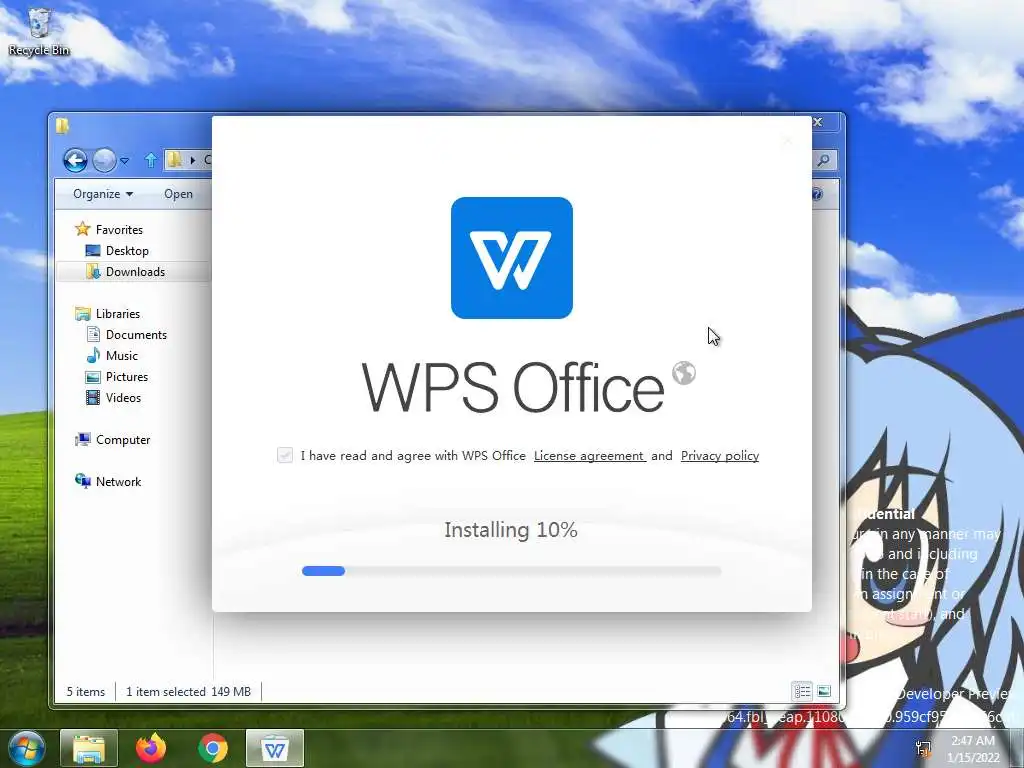Viewport: 1024px width, 768px height.
Task: Click the Computer icon in navigation pane
Action: (83, 439)
